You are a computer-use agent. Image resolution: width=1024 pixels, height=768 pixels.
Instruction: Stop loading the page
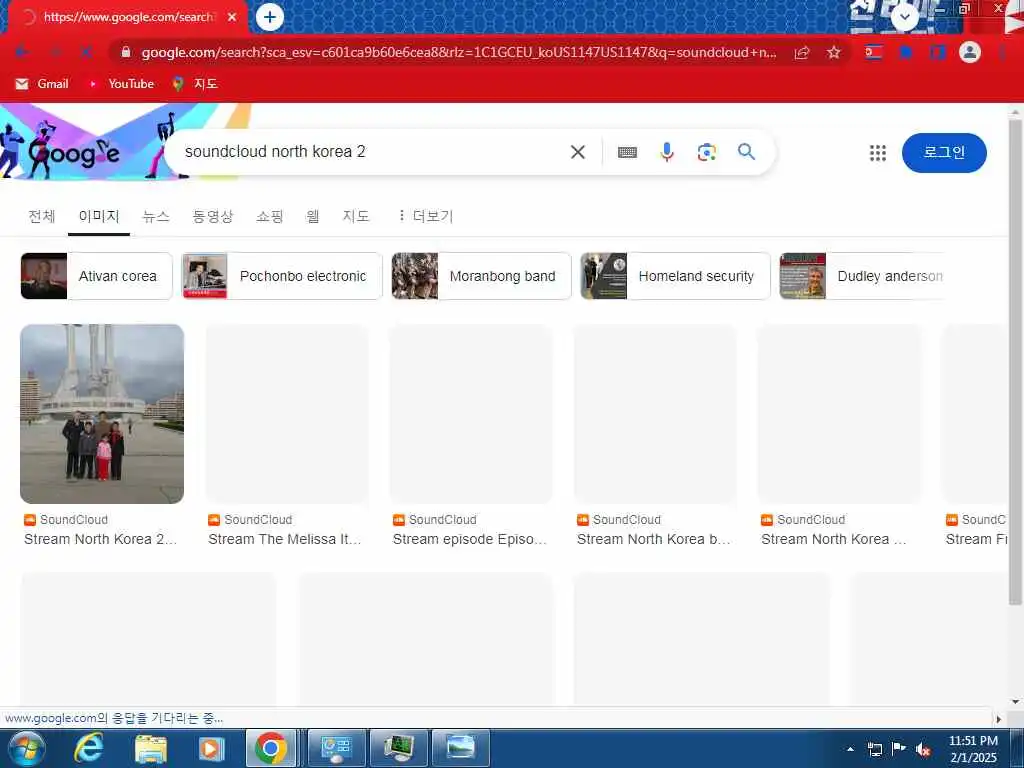86,52
